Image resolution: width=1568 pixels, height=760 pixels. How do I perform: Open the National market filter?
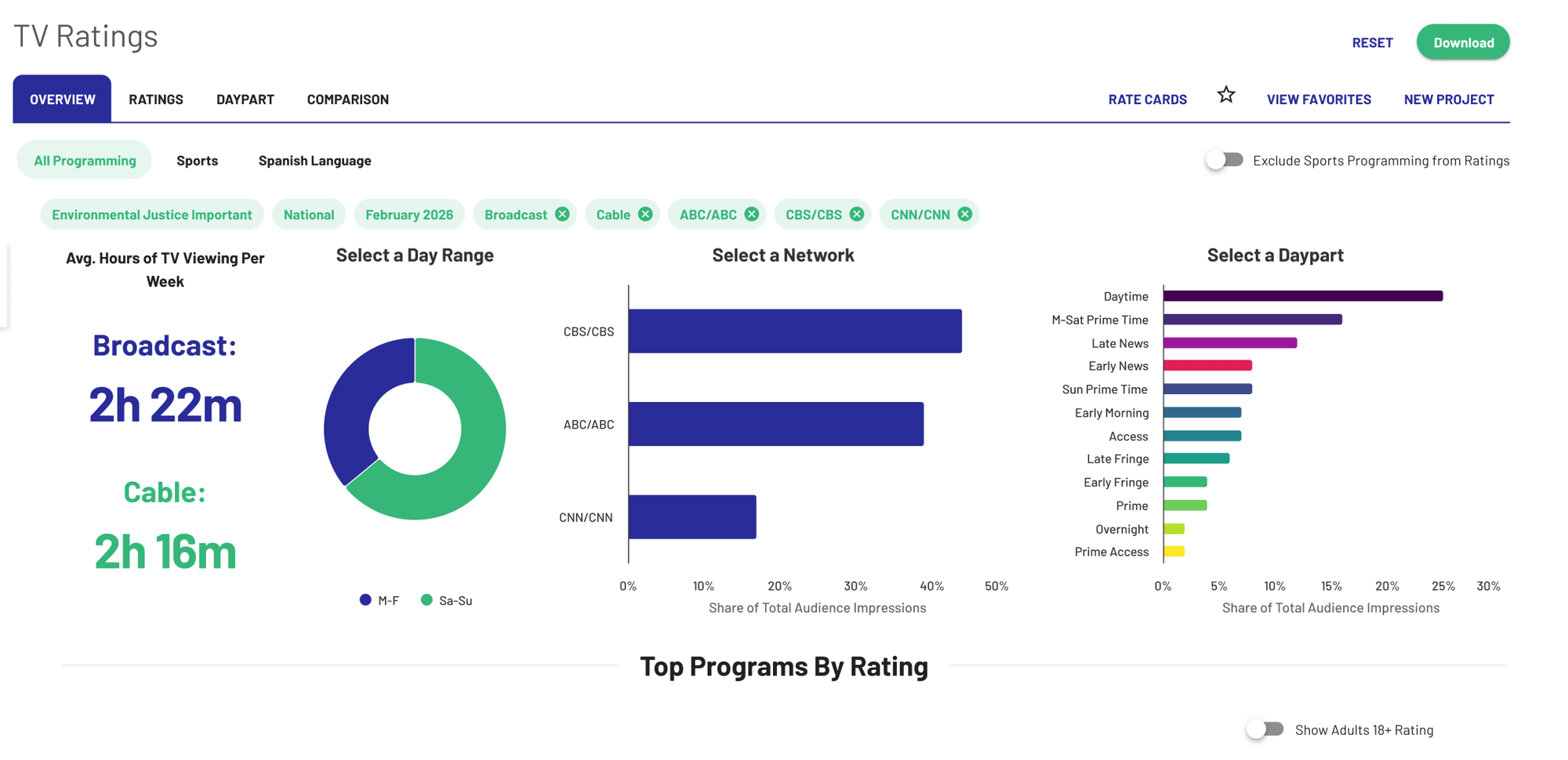309,214
